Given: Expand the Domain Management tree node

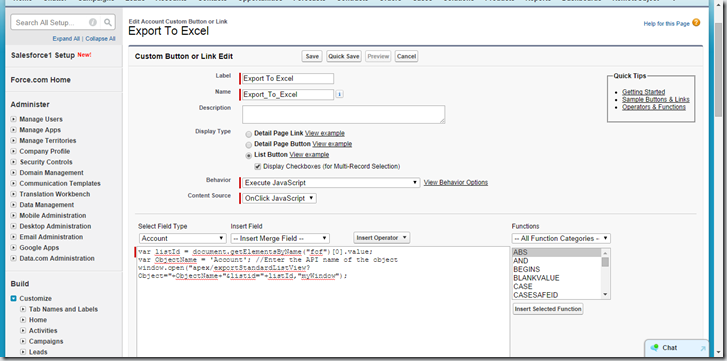Looking at the screenshot, I should (x=13, y=172).
